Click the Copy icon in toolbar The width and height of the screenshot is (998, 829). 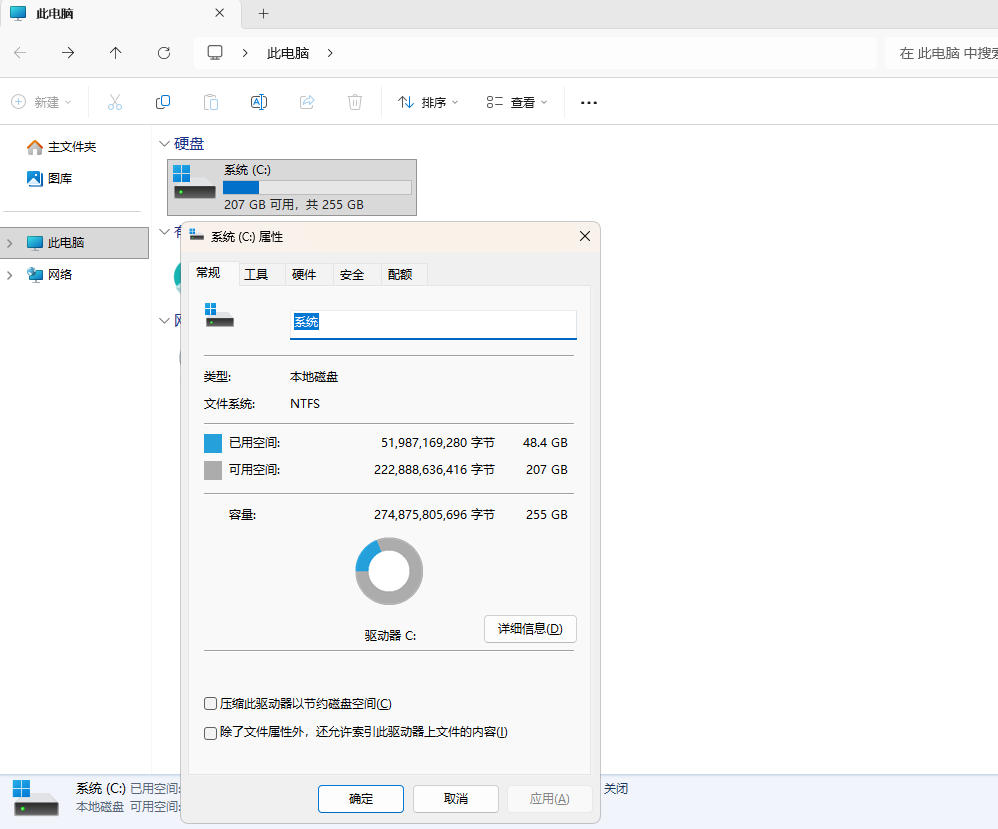(162, 102)
